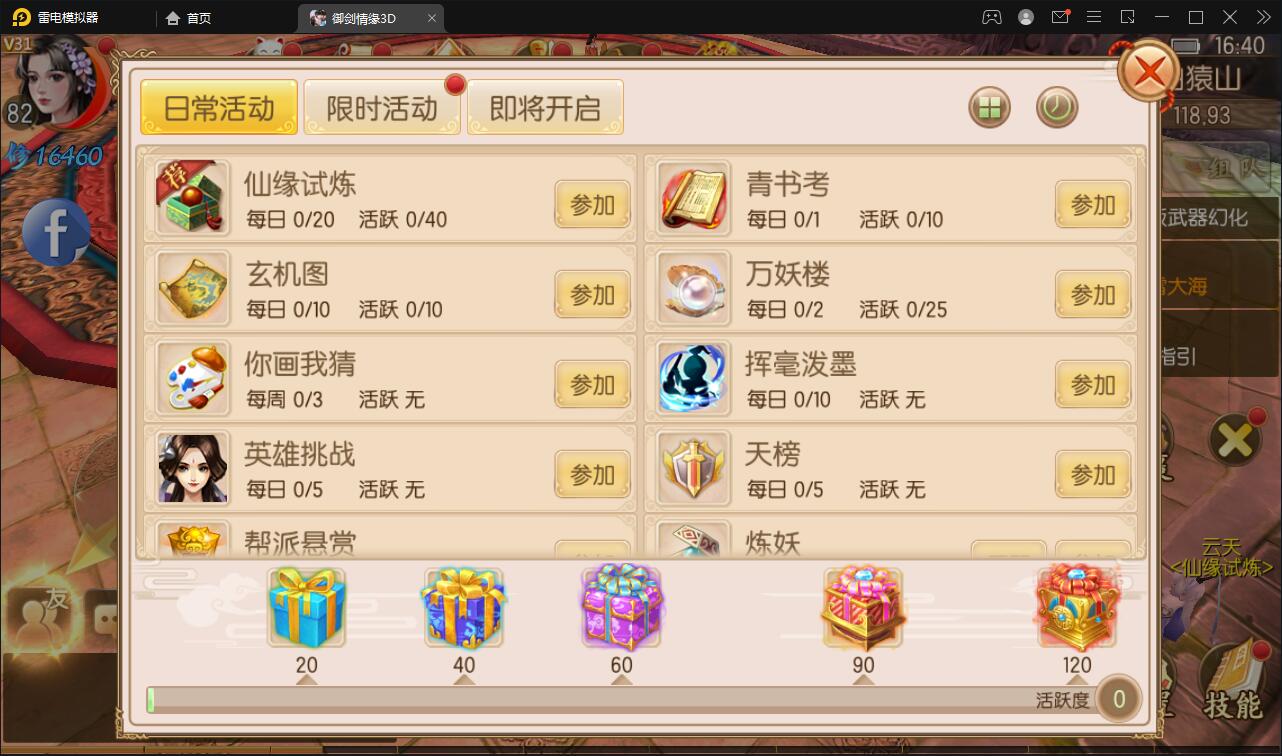Open the clock schedule icon
Image resolution: width=1282 pixels, height=756 pixels.
pos(1057,107)
